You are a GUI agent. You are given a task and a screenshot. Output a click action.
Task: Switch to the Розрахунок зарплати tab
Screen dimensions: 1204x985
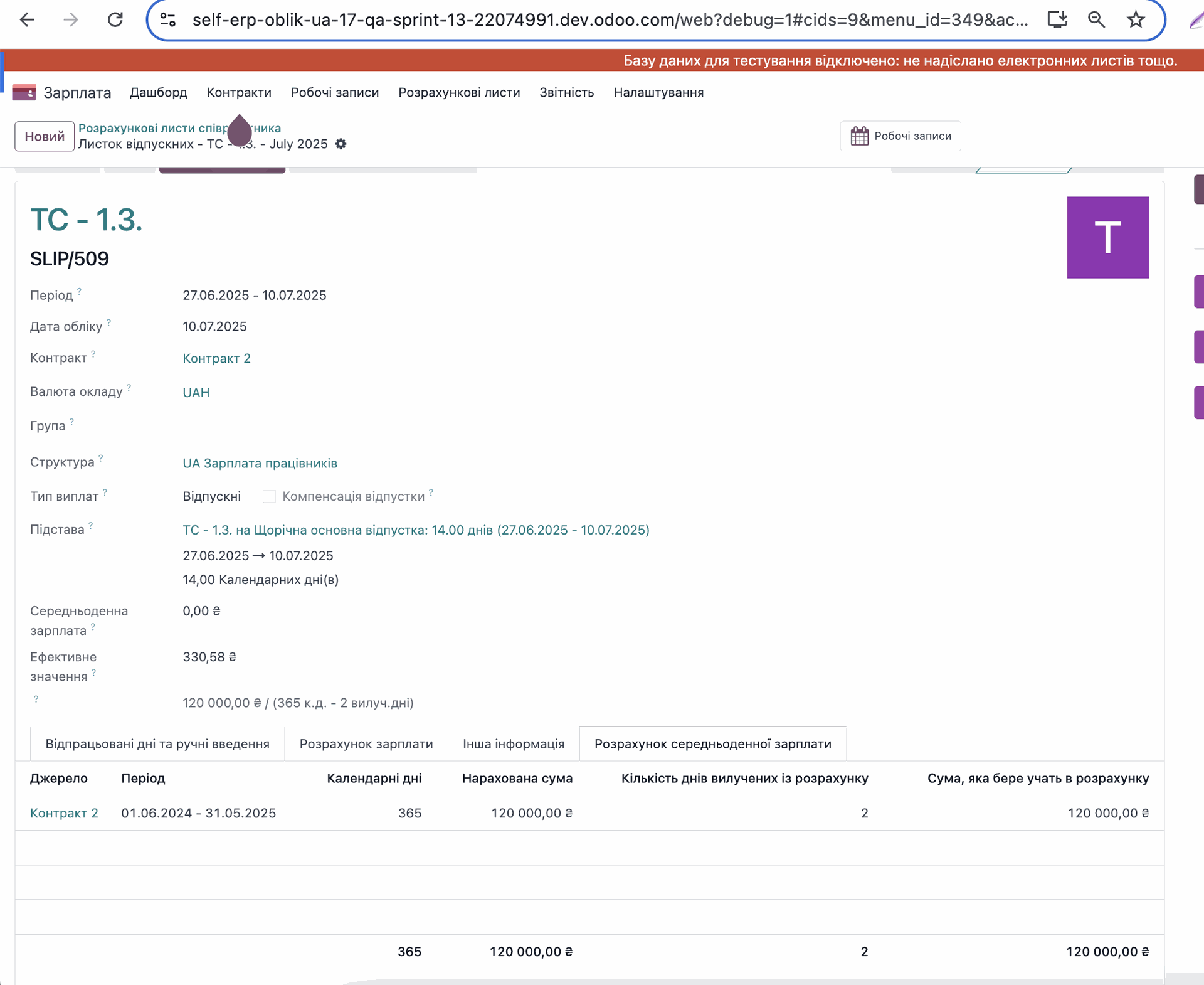coord(366,744)
